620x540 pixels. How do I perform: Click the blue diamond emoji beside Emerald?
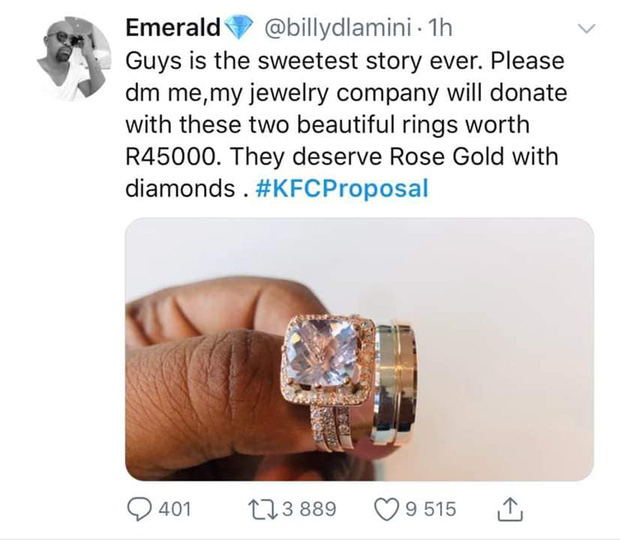point(240,30)
